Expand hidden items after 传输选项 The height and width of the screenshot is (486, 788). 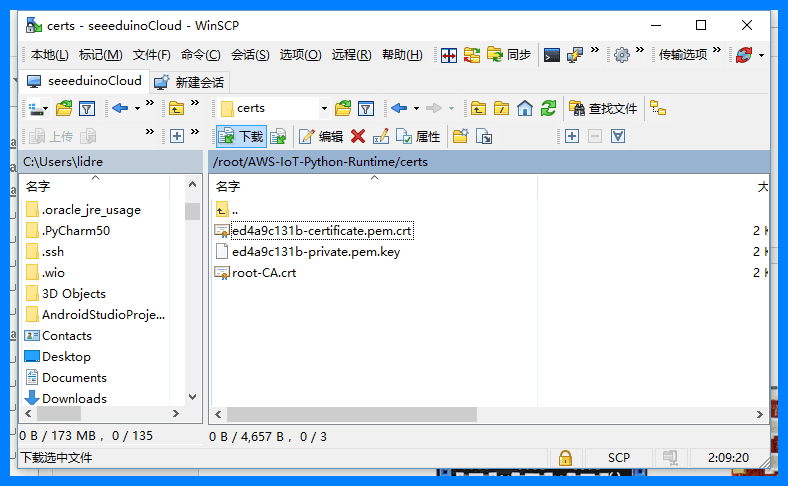coord(717,50)
